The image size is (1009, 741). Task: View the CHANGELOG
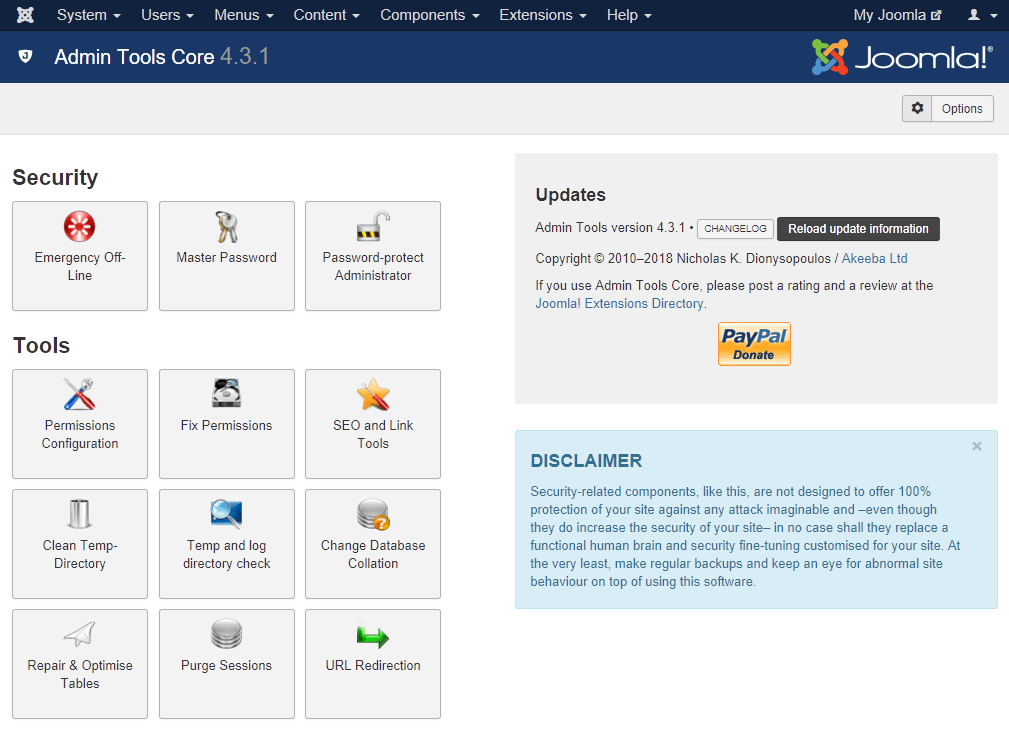(736, 228)
